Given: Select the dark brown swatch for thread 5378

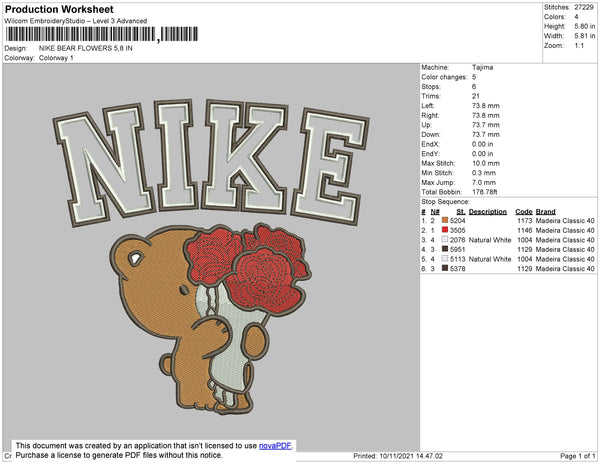Looking at the screenshot, I should click(445, 268).
